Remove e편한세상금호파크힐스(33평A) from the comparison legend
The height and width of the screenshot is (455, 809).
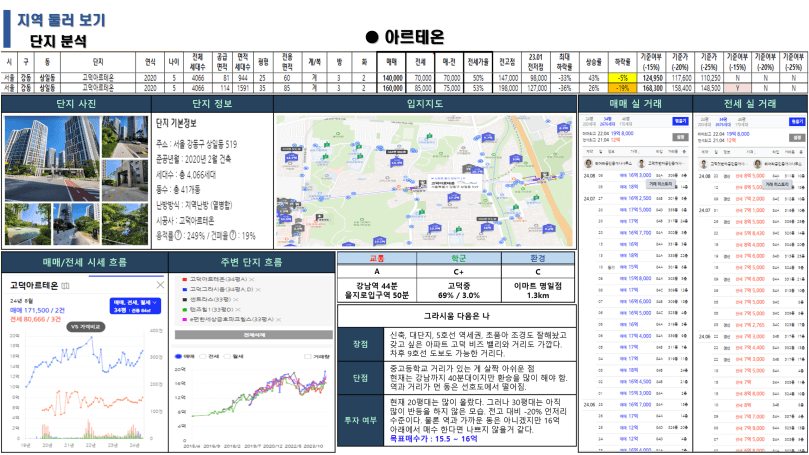[x=279, y=319]
